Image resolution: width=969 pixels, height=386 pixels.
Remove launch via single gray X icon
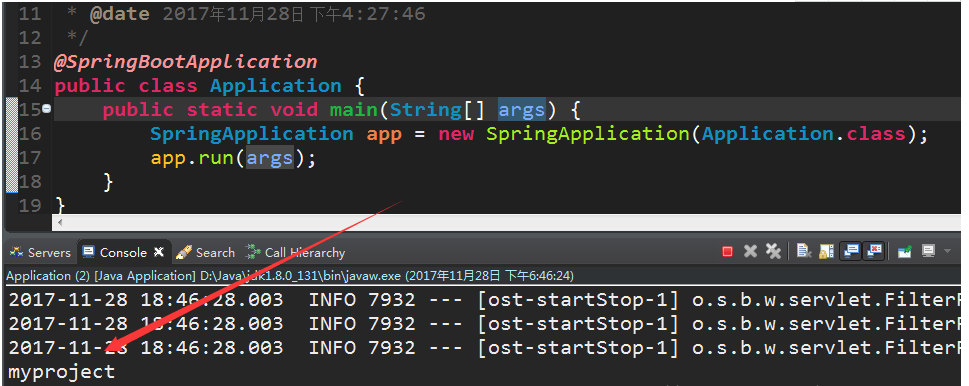tap(750, 251)
